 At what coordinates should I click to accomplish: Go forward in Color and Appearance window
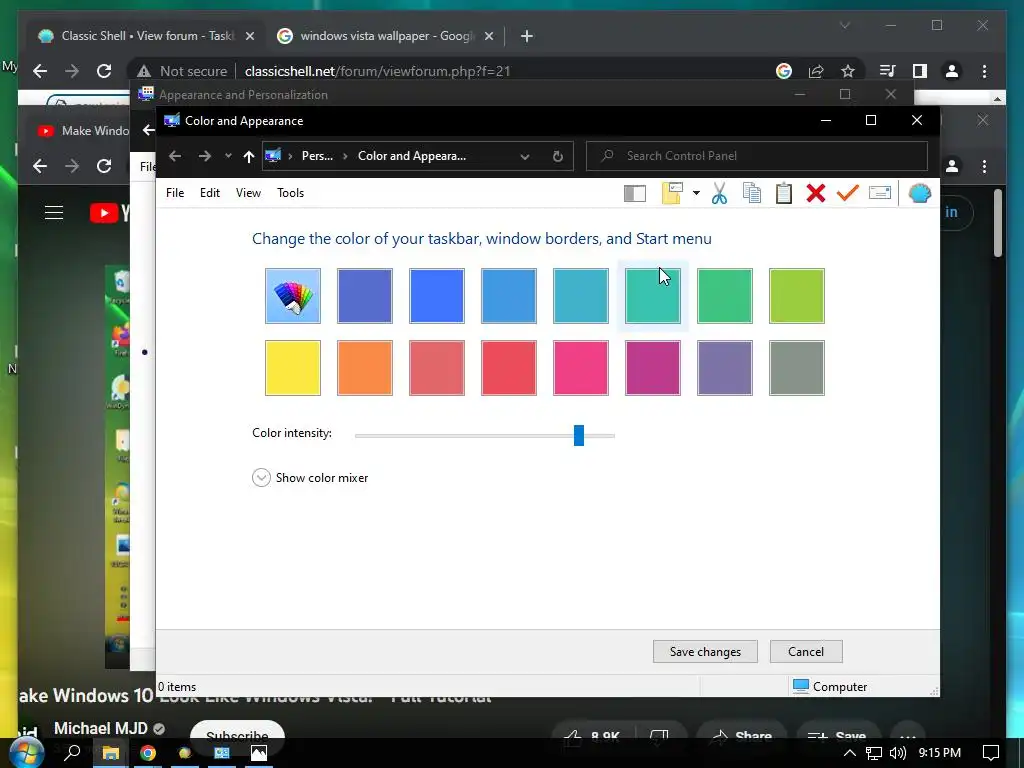[x=204, y=156]
